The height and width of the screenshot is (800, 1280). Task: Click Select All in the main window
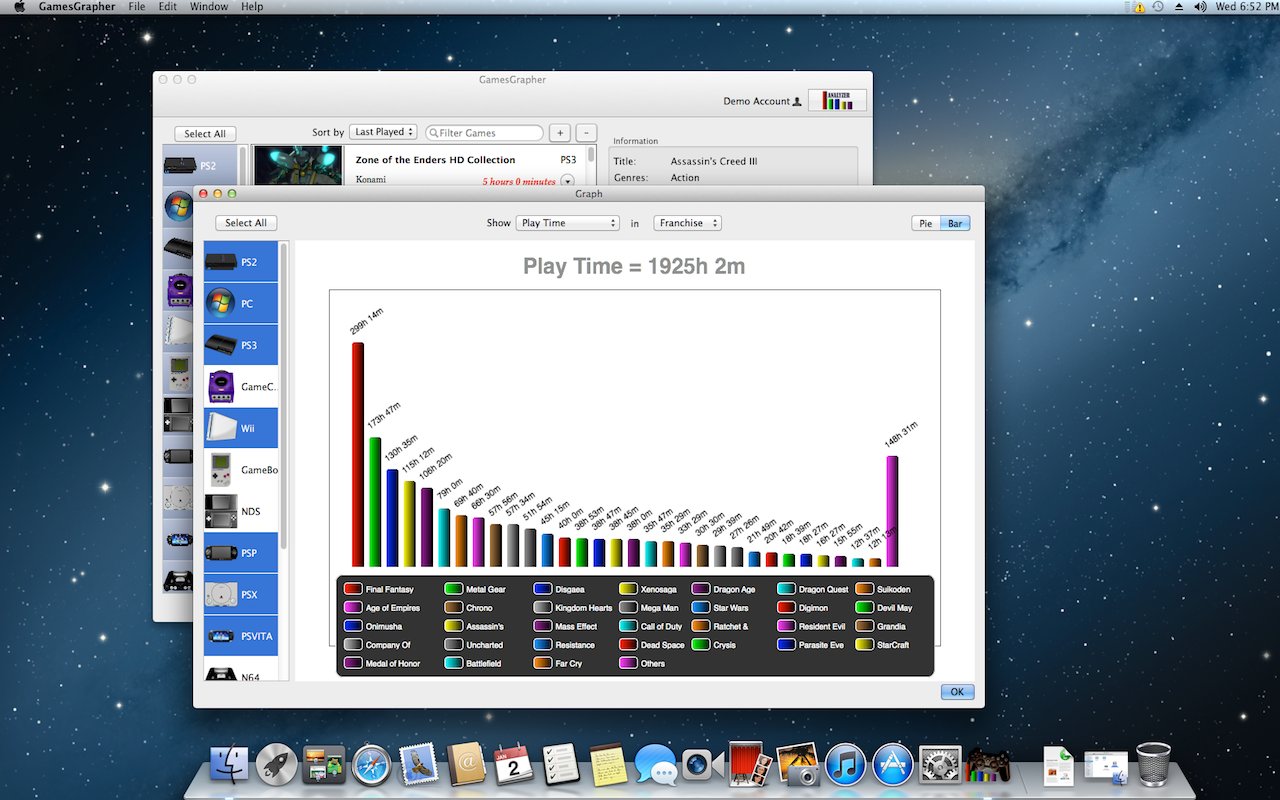(x=205, y=134)
